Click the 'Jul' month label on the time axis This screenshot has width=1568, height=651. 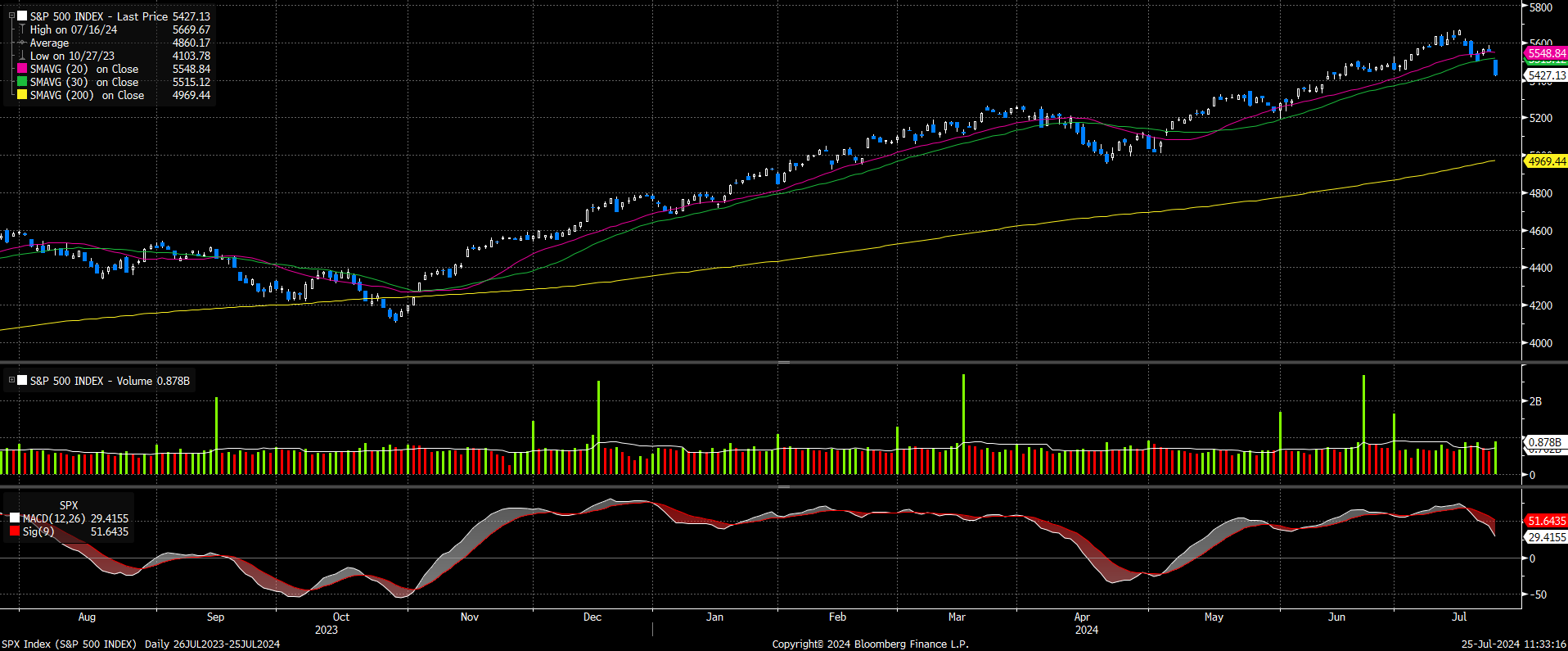[x=1459, y=617]
